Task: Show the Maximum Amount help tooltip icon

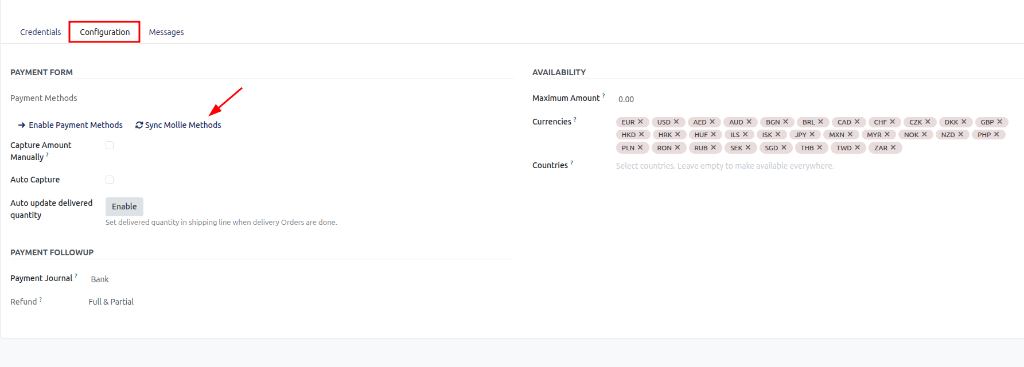Action: (604, 96)
